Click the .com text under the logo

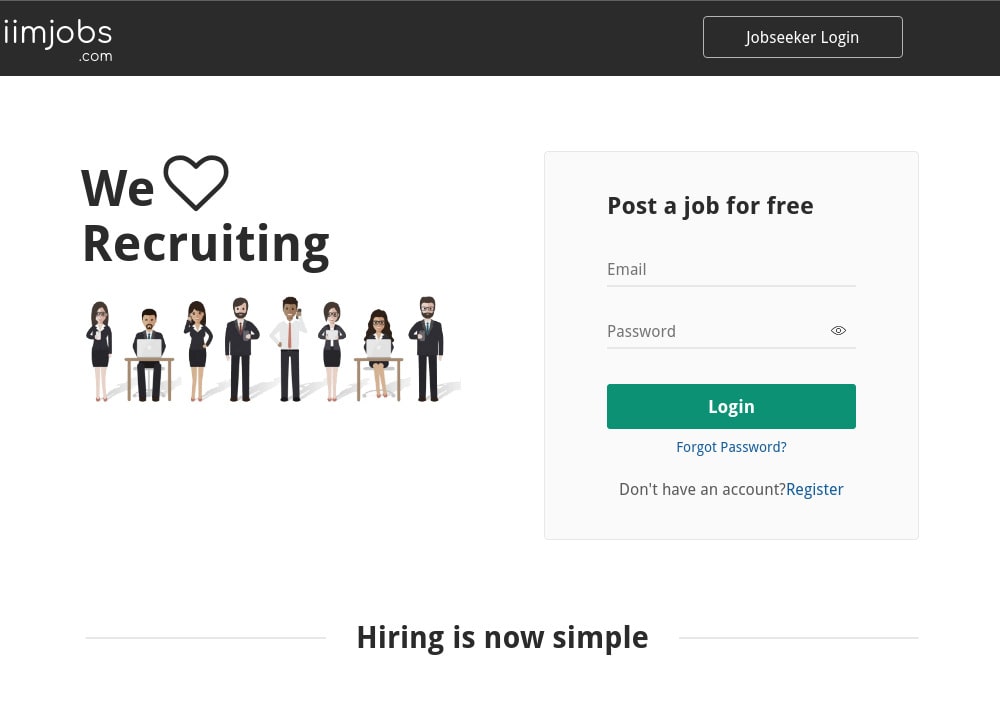click(96, 56)
